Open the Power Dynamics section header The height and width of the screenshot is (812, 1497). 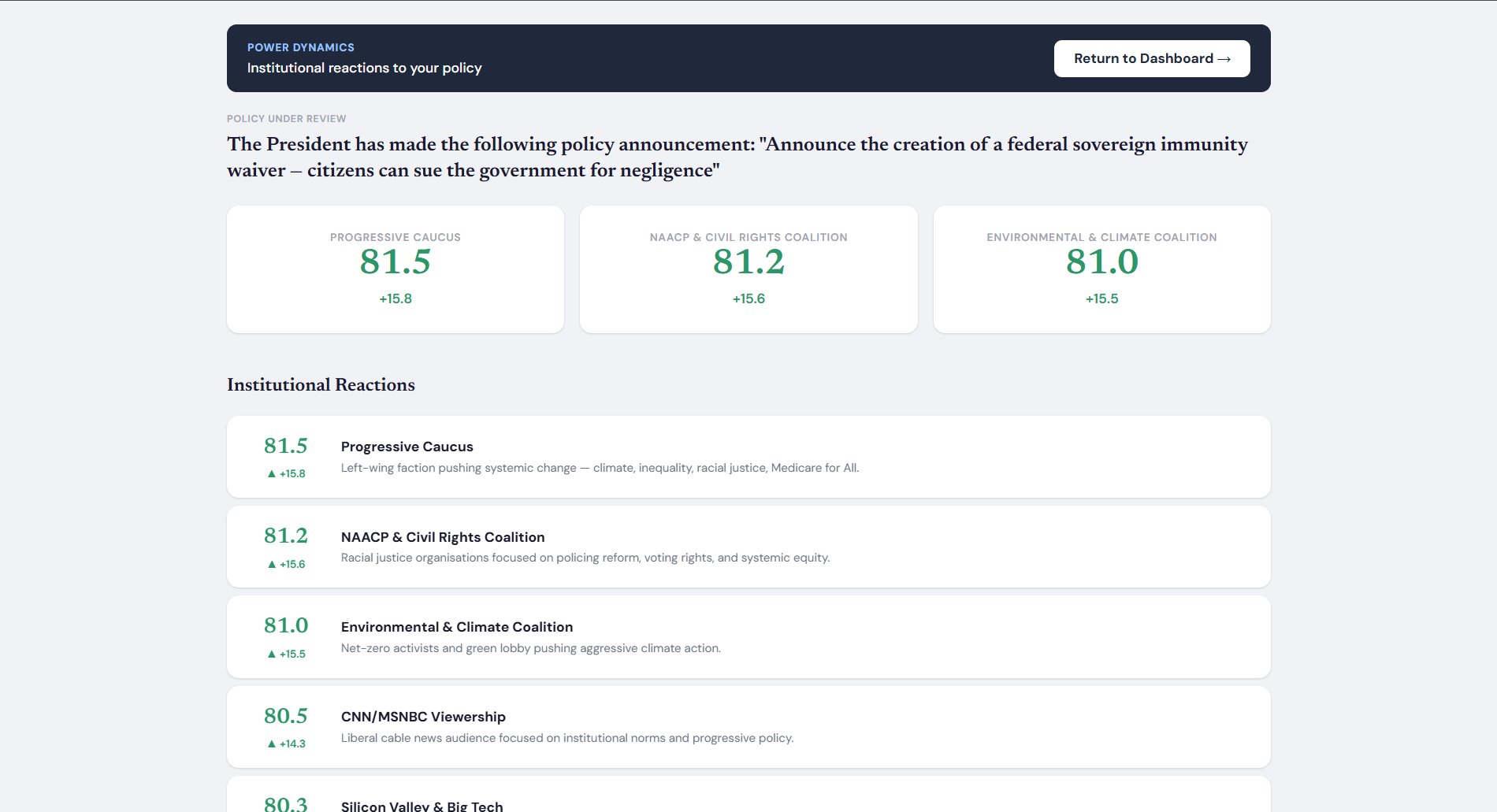pyautogui.click(x=301, y=47)
